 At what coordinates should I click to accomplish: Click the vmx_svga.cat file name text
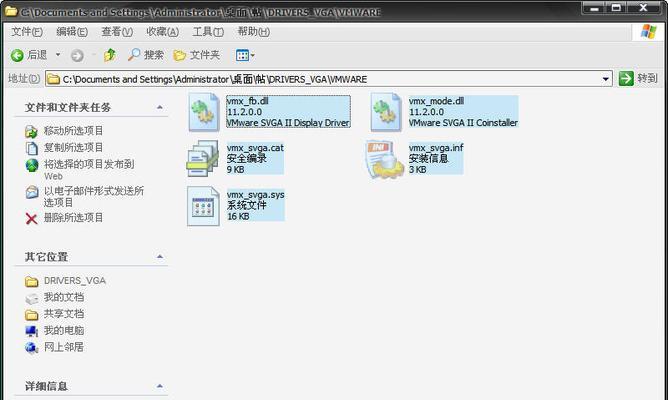[255, 148]
